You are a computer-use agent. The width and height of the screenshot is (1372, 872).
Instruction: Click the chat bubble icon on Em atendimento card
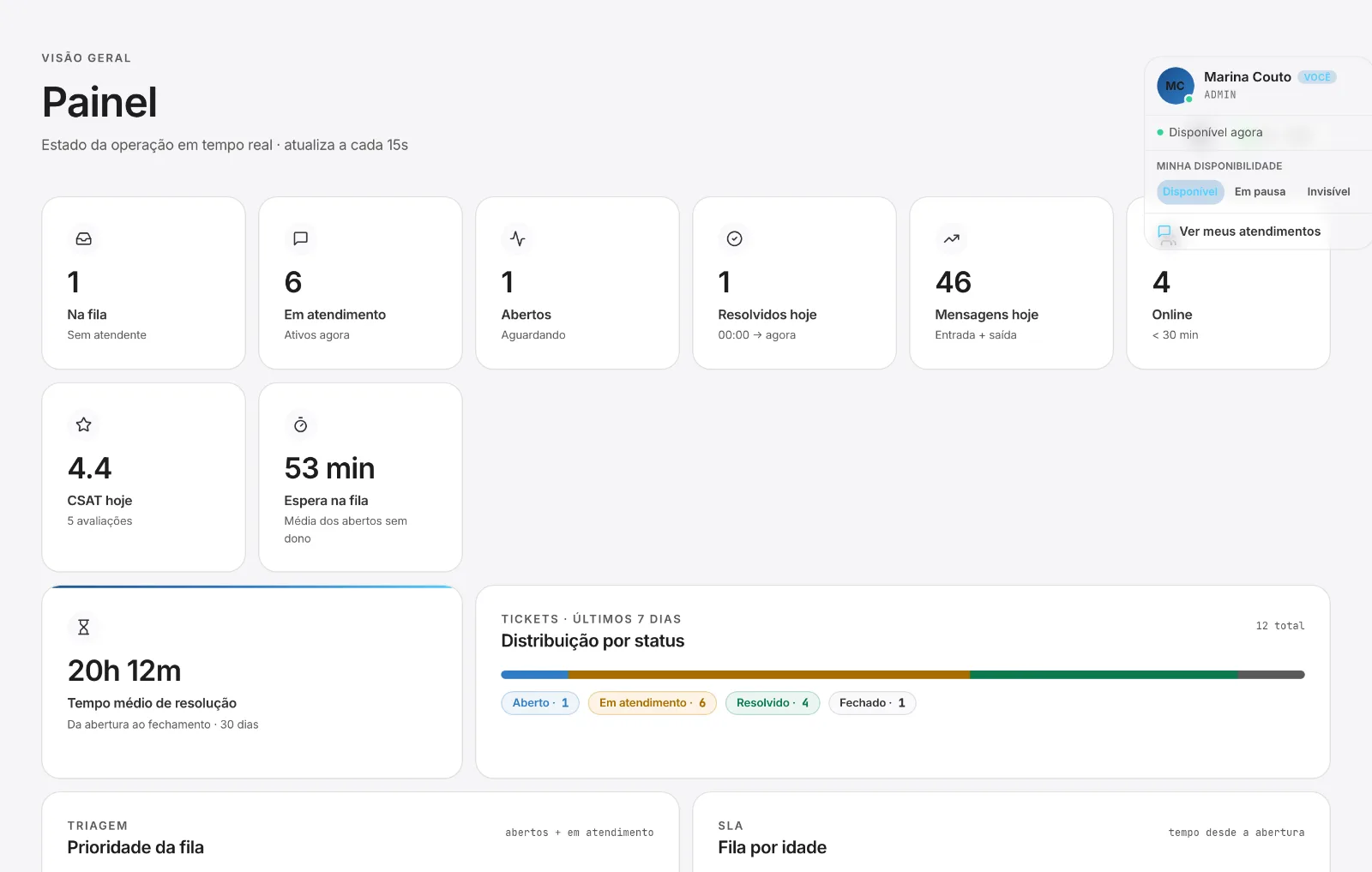(300, 238)
